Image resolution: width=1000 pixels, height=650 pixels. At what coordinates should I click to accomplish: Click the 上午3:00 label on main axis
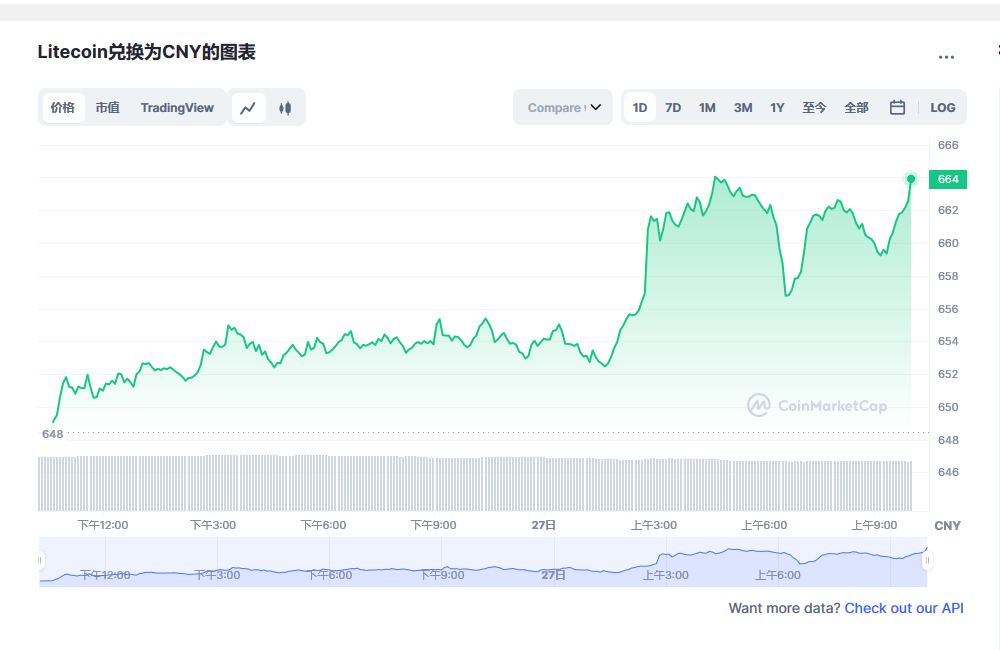(x=654, y=525)
